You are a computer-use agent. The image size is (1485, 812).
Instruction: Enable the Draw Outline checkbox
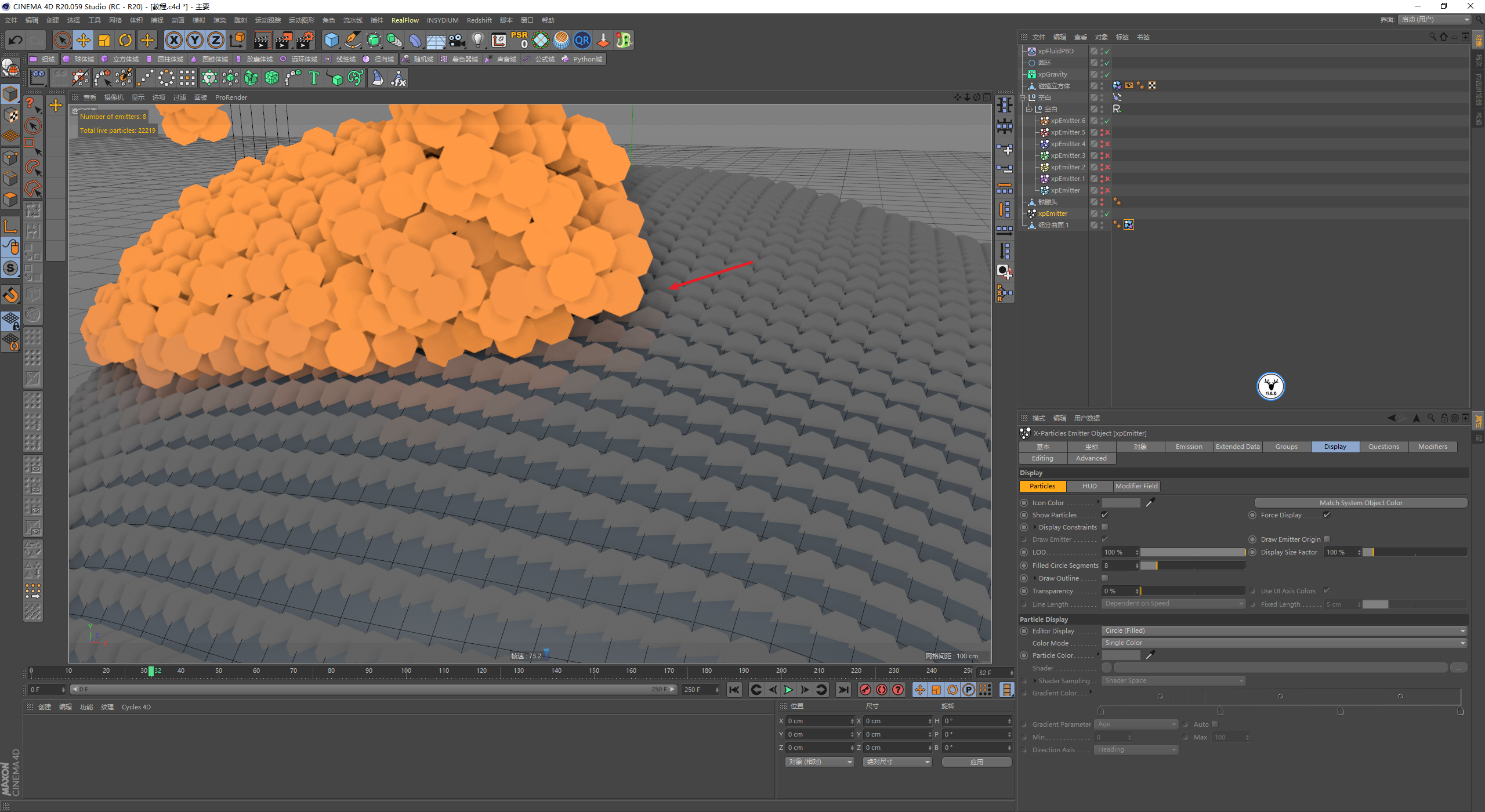(1104, 578)
